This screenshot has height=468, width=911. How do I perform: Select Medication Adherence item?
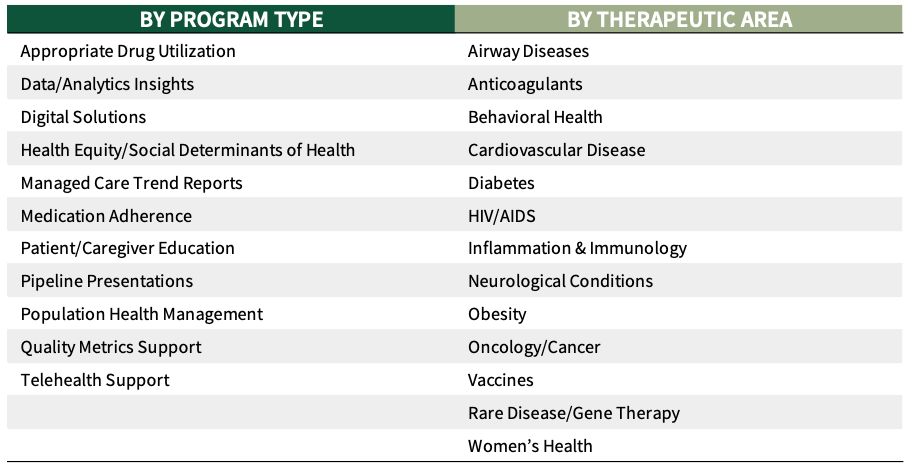click(x=106, y=216)
